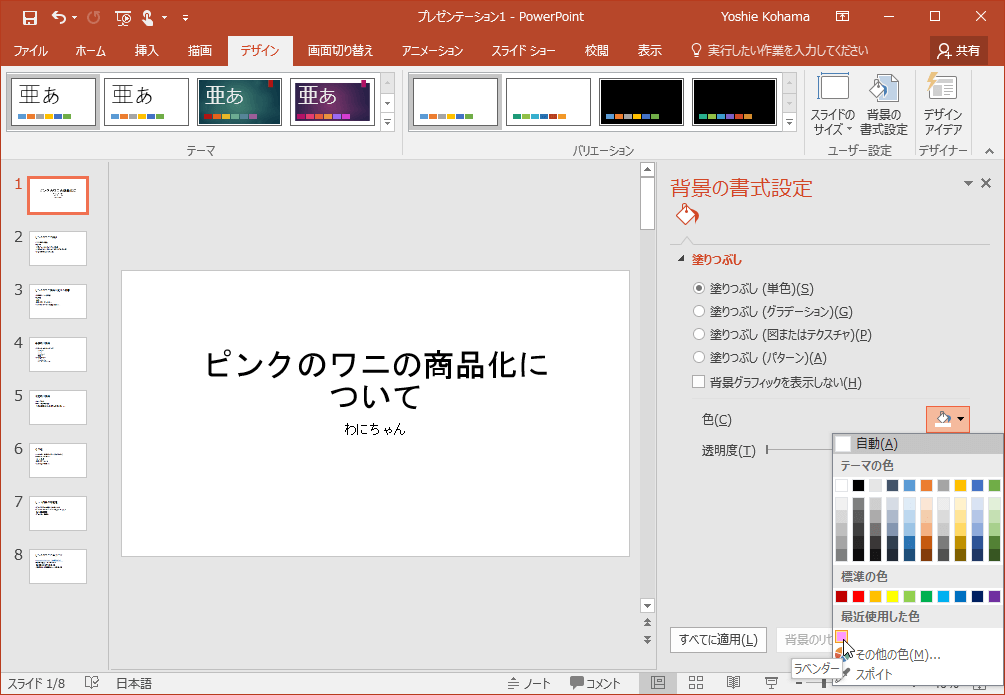Select the lavender recently used color
Image resolution: width=1005 pixels, height=695 pixels.
point(843,635)
